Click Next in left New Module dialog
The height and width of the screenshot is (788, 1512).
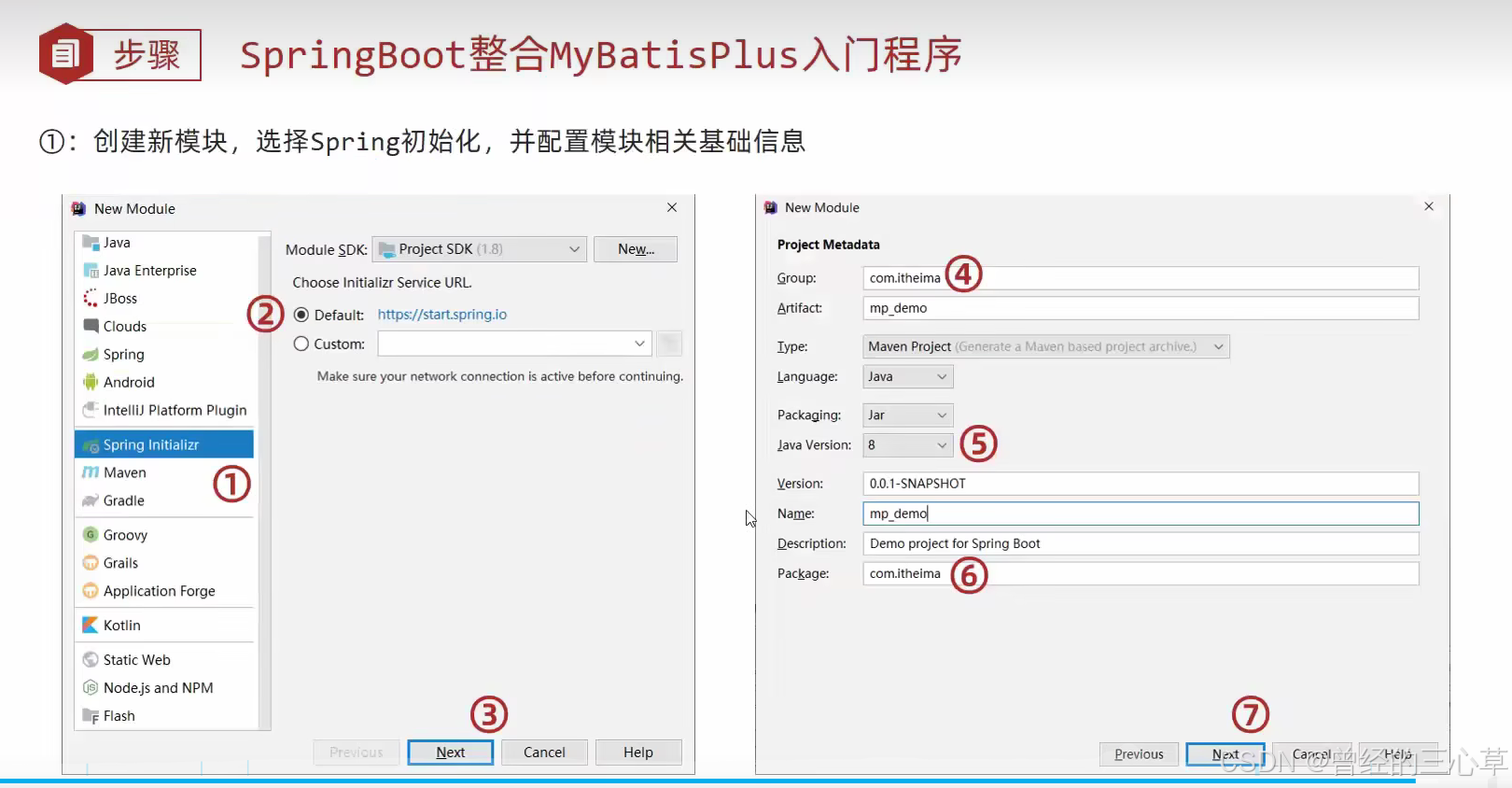[451, 753]
